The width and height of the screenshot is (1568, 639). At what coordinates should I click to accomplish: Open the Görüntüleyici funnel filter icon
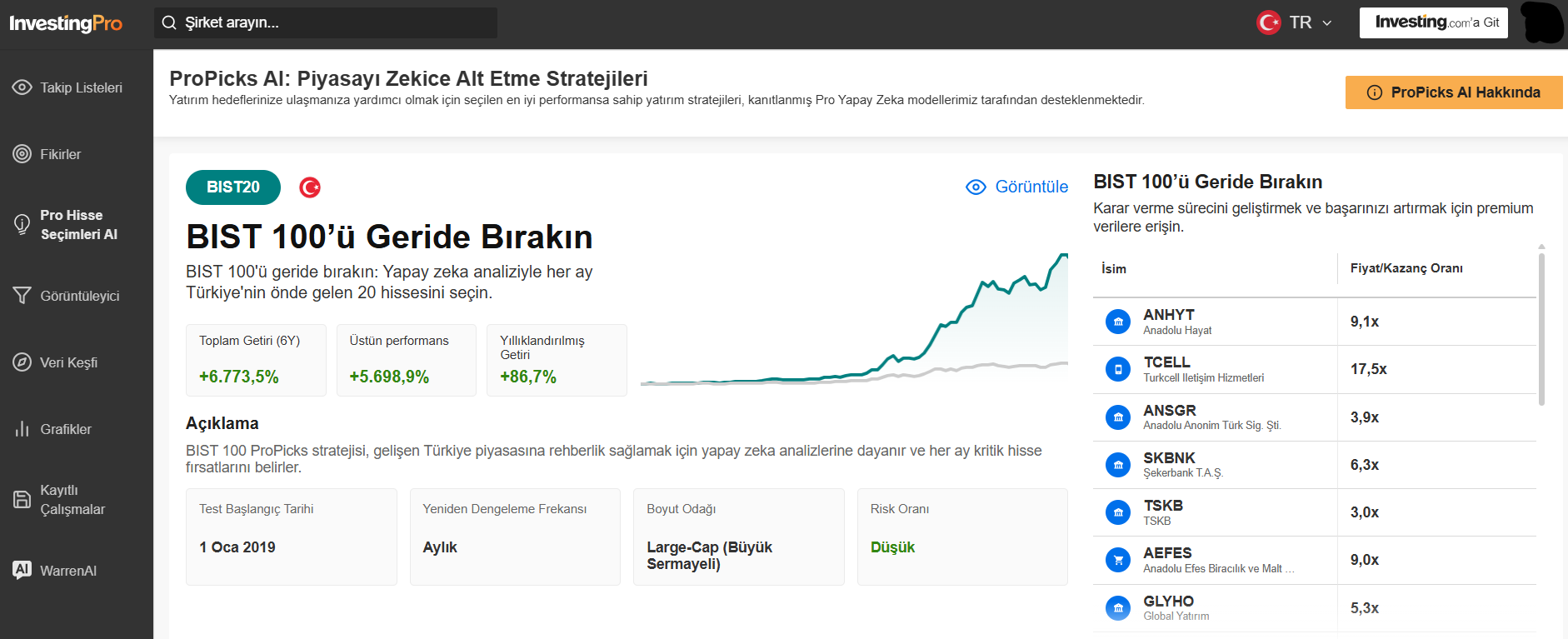pos(22,296)
